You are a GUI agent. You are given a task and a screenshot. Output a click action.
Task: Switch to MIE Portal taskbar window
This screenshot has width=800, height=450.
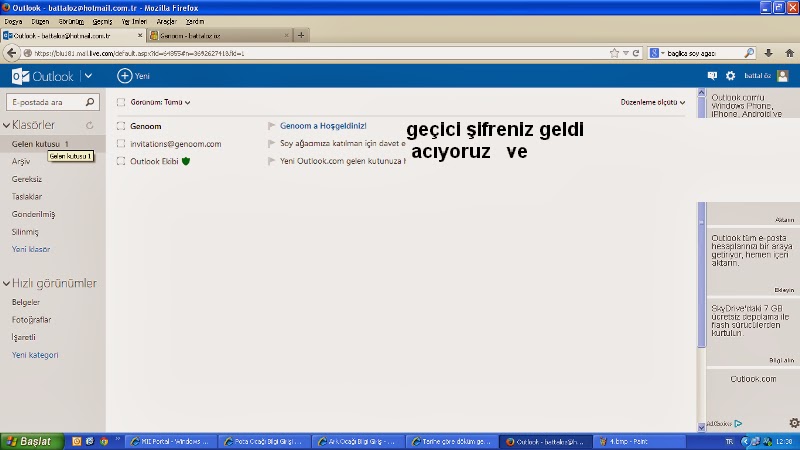coord(171,441)
